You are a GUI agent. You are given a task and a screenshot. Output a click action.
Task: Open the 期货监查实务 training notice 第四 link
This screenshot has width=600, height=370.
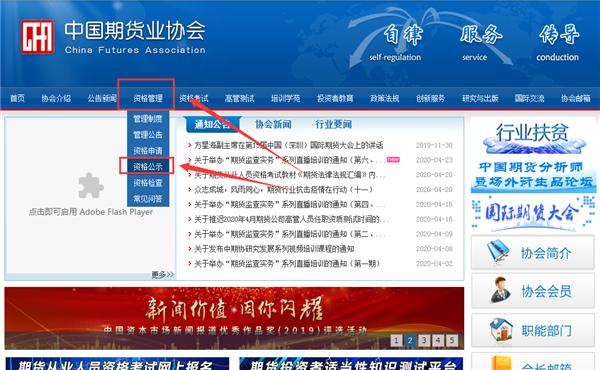pyautogui.click(x=290, y=204)
